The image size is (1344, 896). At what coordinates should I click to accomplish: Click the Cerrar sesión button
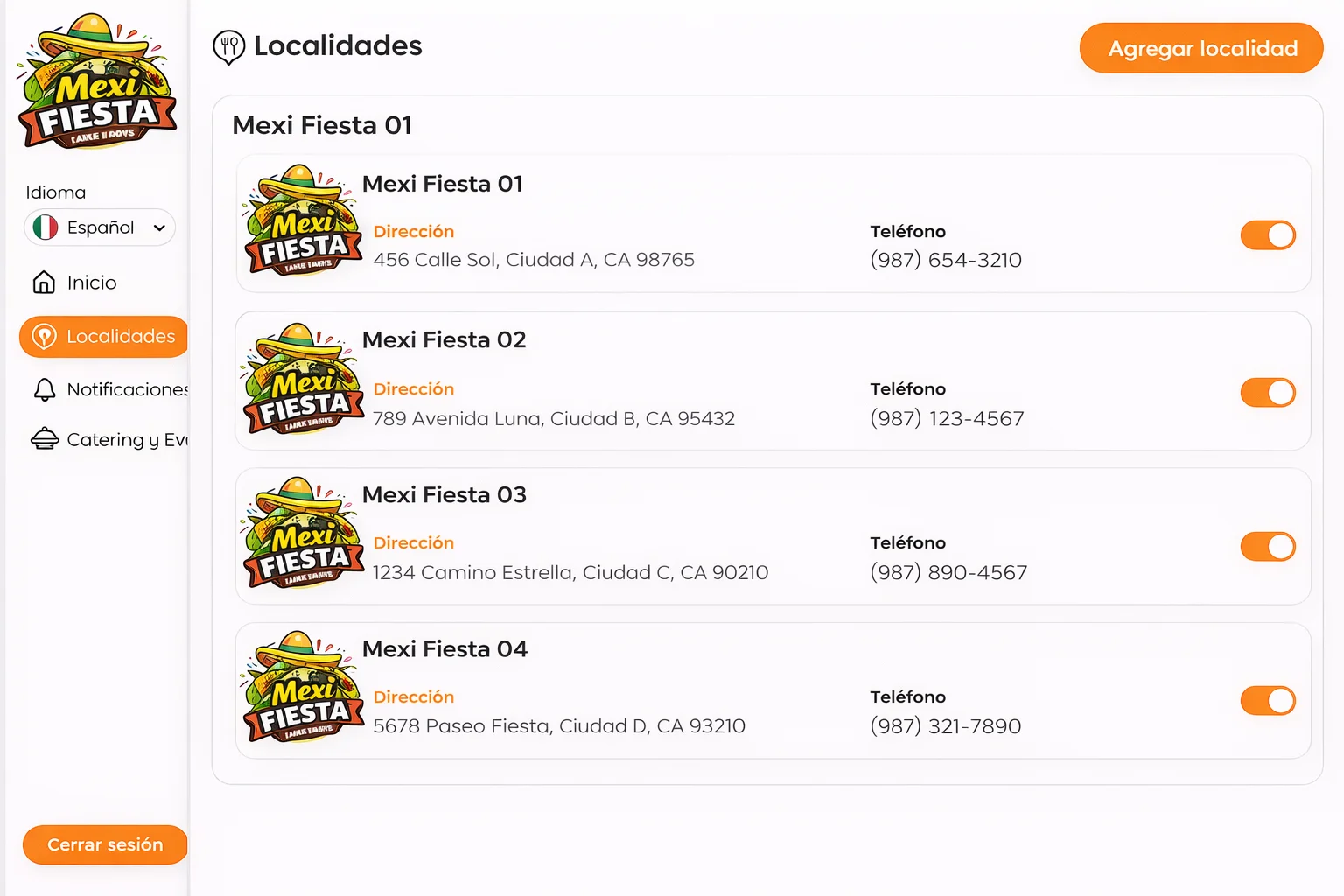coord(105,844)
